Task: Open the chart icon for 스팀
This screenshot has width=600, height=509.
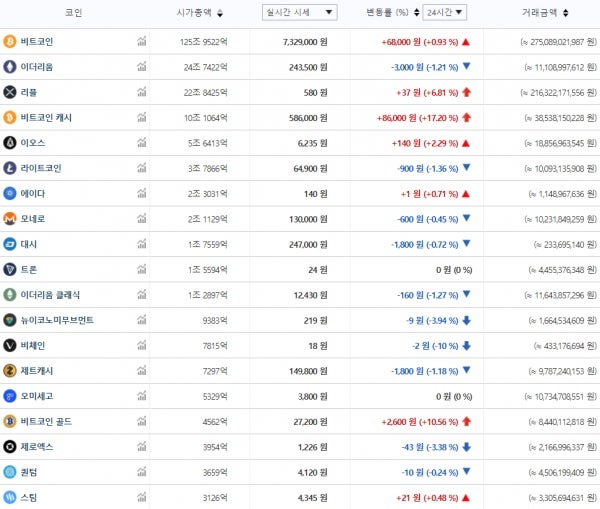Action: tap(142, 497)
